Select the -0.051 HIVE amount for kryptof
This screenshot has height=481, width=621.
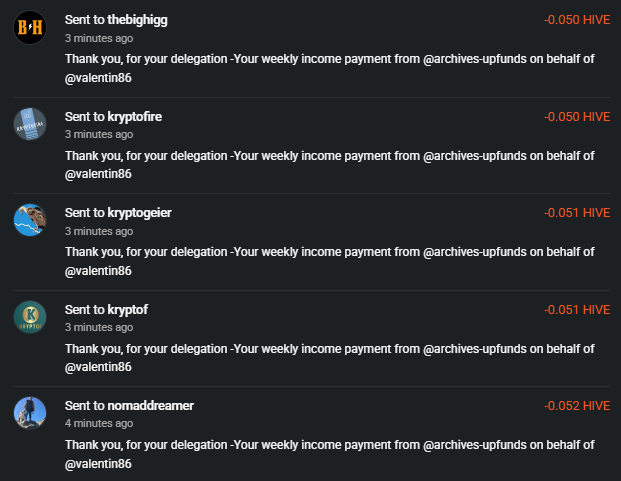pyautogui.click(x=577, y=310)
